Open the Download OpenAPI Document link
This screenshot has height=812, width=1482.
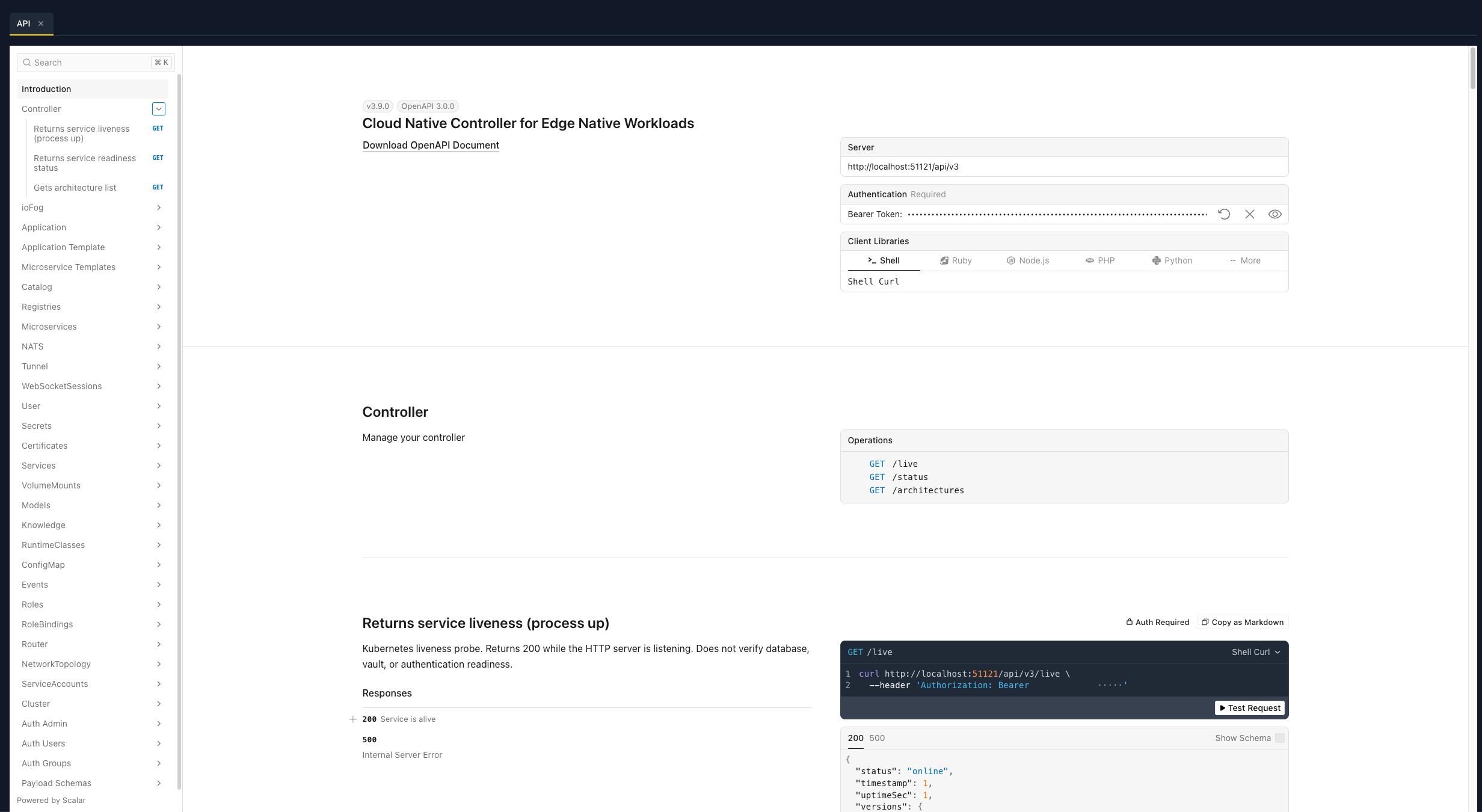(431, 145)
